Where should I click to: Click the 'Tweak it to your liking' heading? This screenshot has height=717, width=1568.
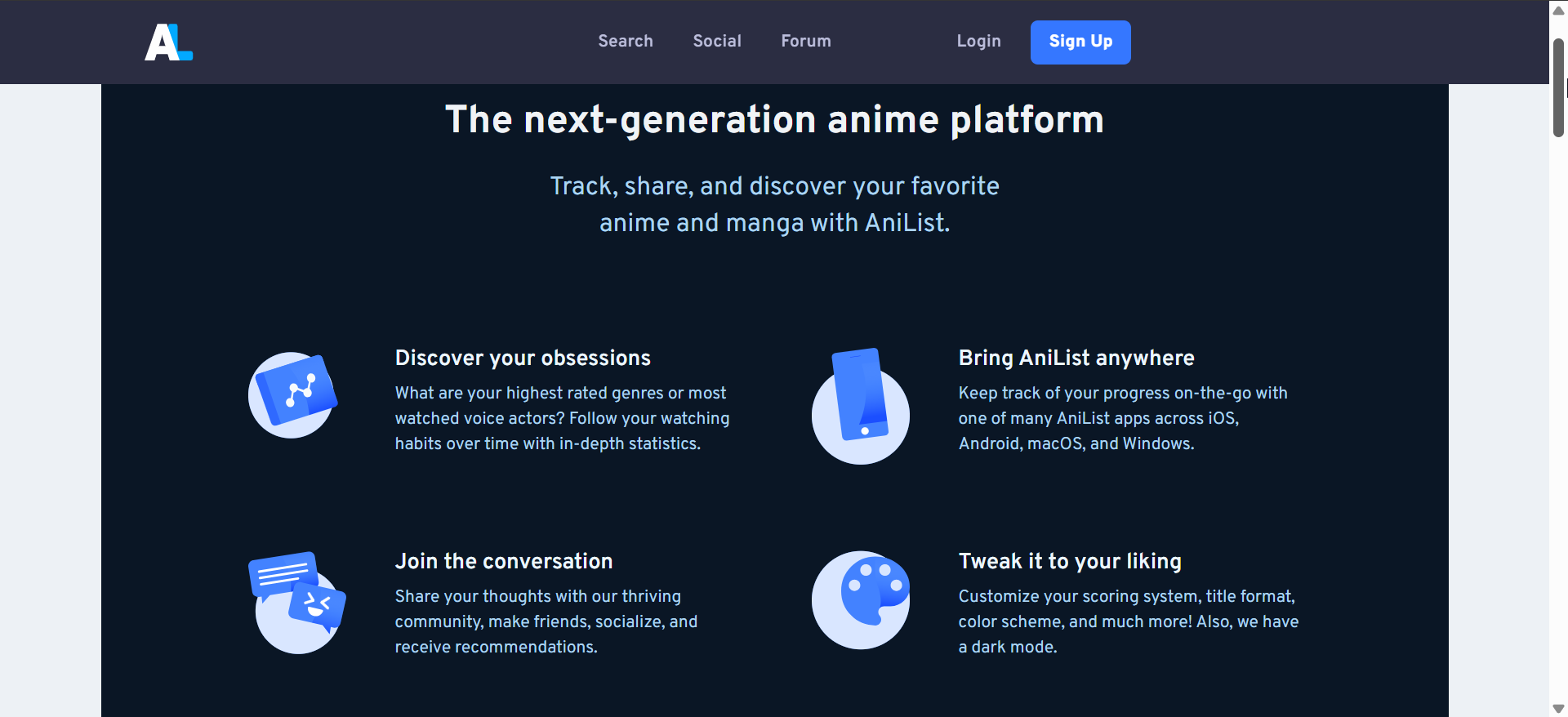click(x=1070, y=562)
